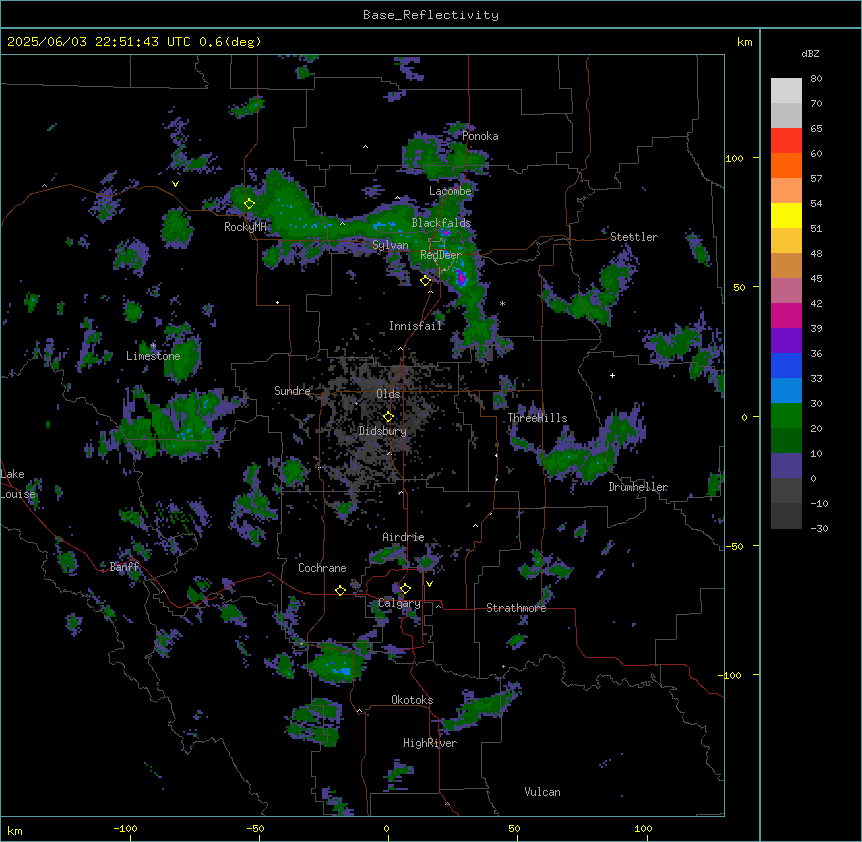Click the yellow v marker northwest of RockyMH

[175, 184]
